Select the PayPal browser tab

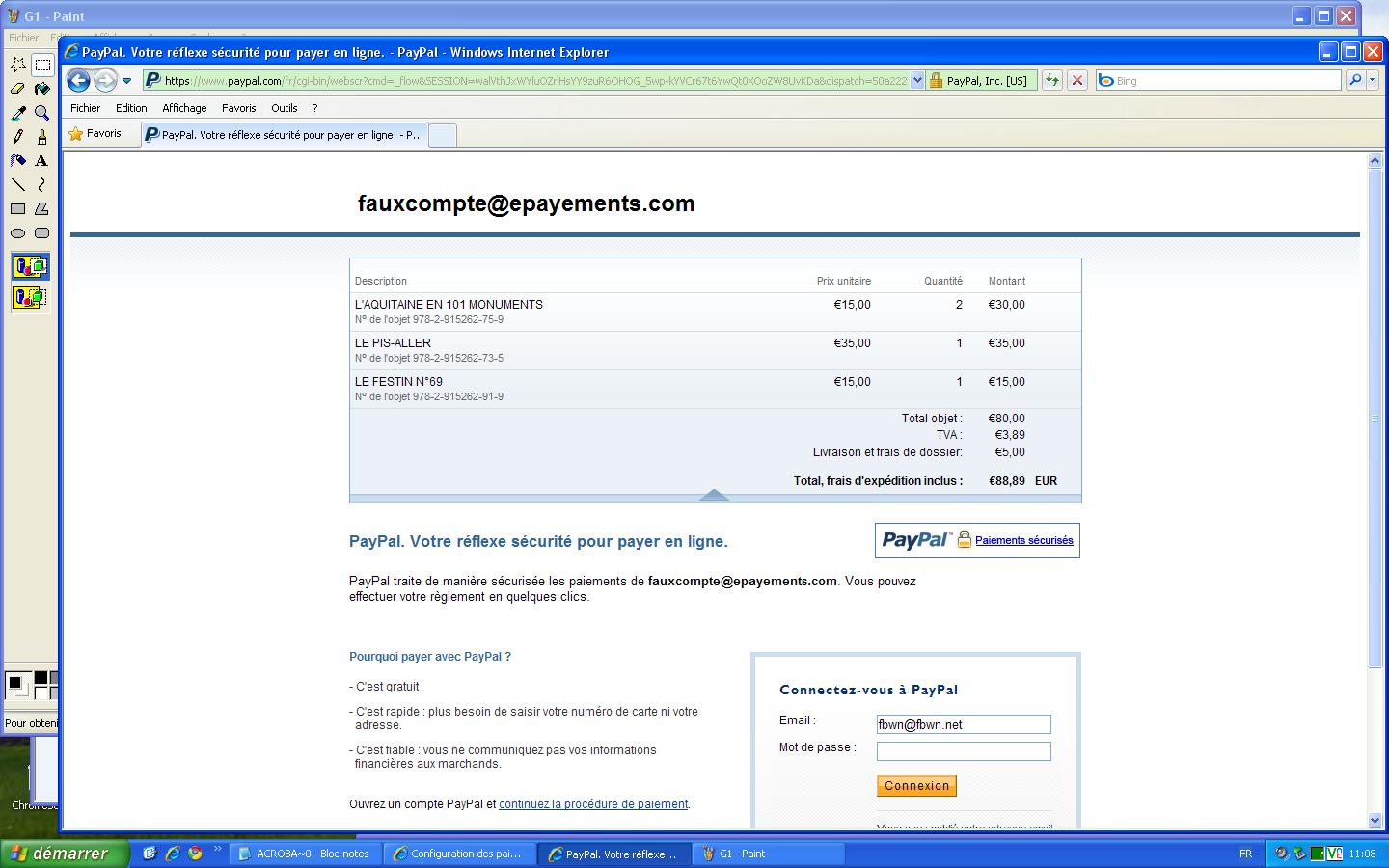point(285,135)
